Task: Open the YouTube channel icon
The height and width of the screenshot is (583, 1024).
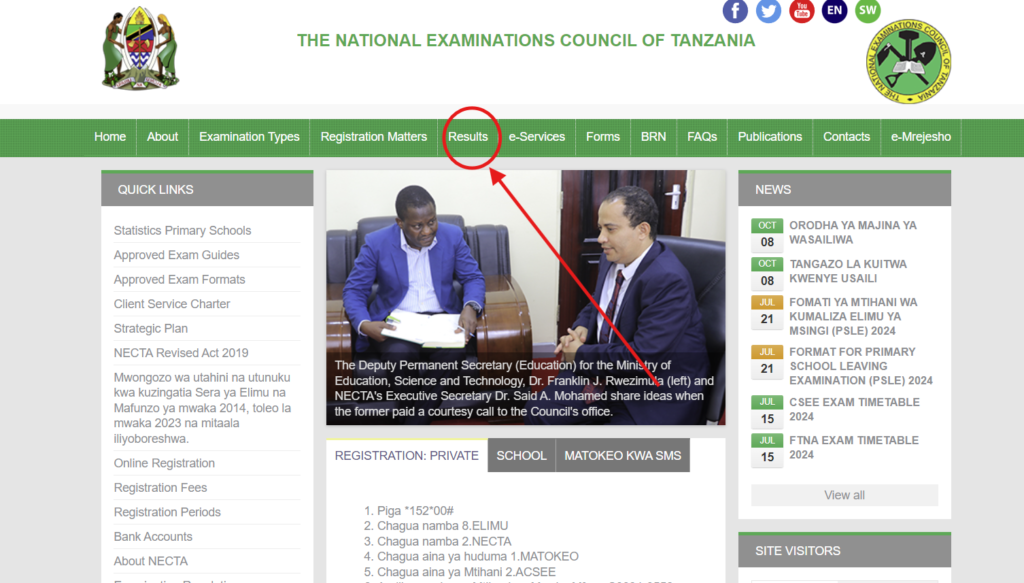Action: click(x=801, y=10)
